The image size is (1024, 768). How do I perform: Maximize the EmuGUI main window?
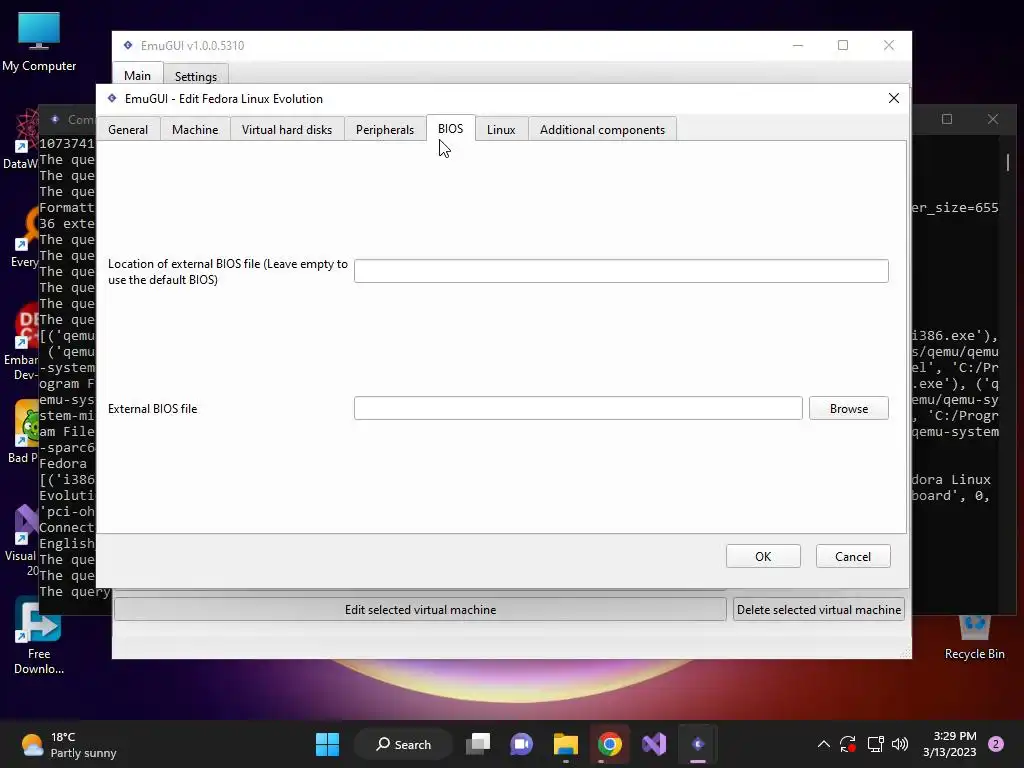coord(843,45)
